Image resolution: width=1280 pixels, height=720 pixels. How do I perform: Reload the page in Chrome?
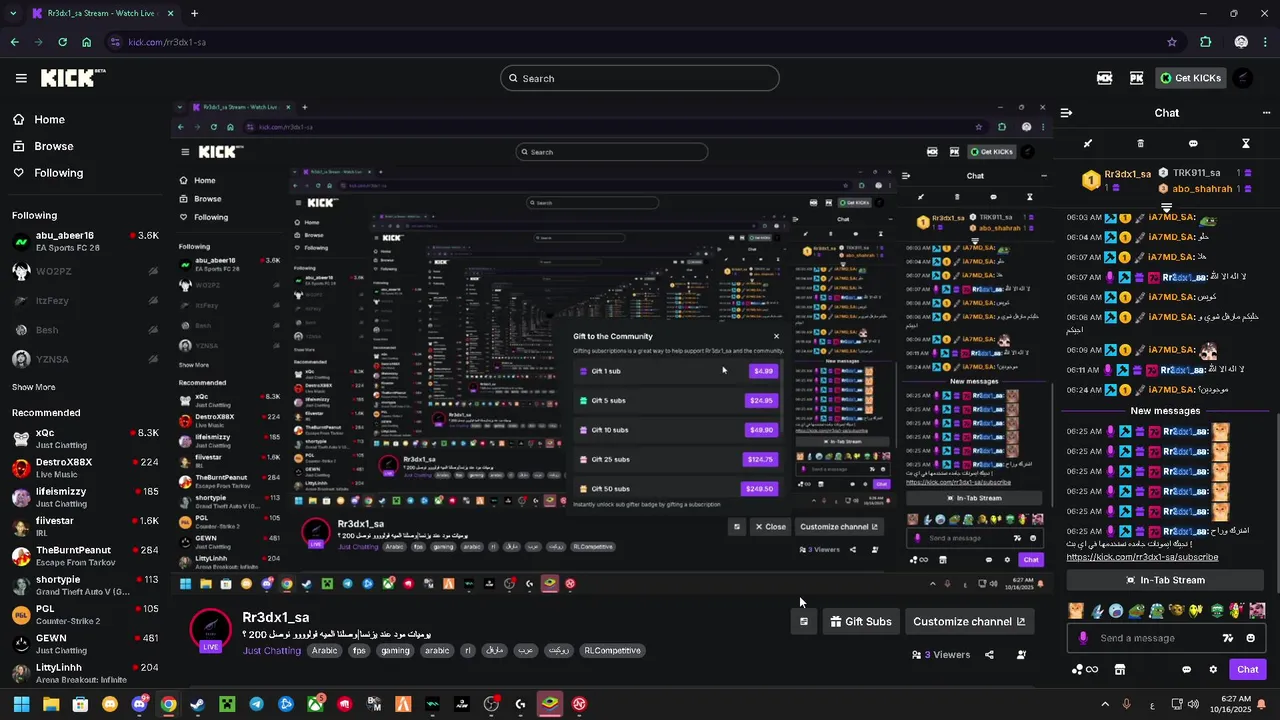62,42
